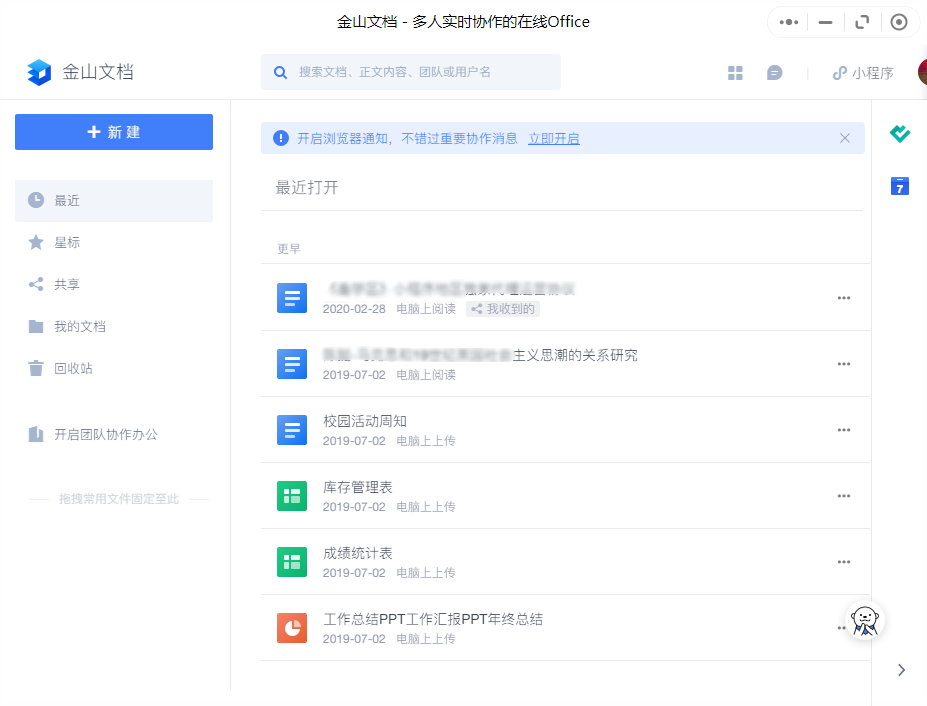Open 小程序 in the top bar

click(x=863, y=73)
